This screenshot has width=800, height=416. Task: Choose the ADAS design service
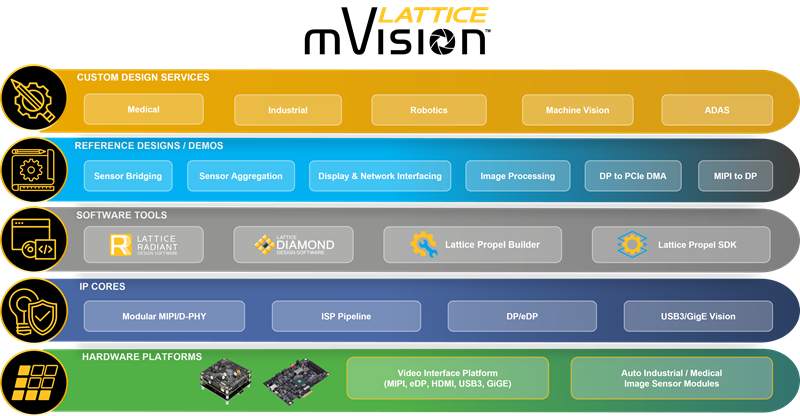click(717, 110)
